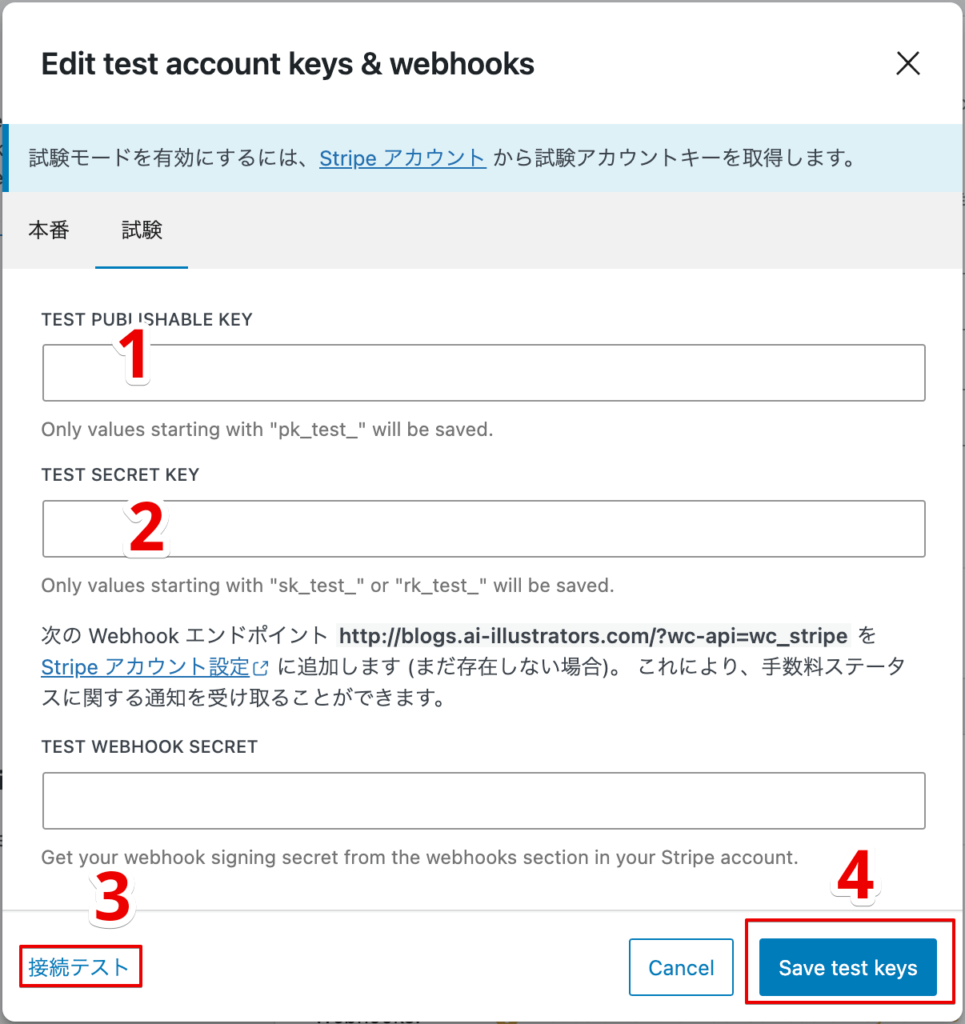Open the Stripe アカウント link in the banner
The width and height of the screenshot is (965, 1024).
pyautogui.click(x=402, y=157)
